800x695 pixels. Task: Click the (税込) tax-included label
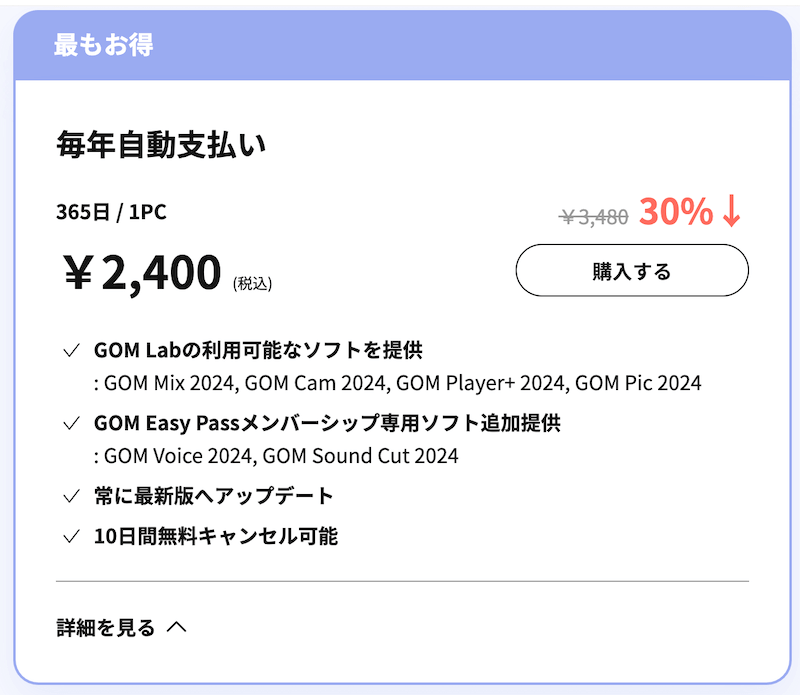click(x=253, y=283)
